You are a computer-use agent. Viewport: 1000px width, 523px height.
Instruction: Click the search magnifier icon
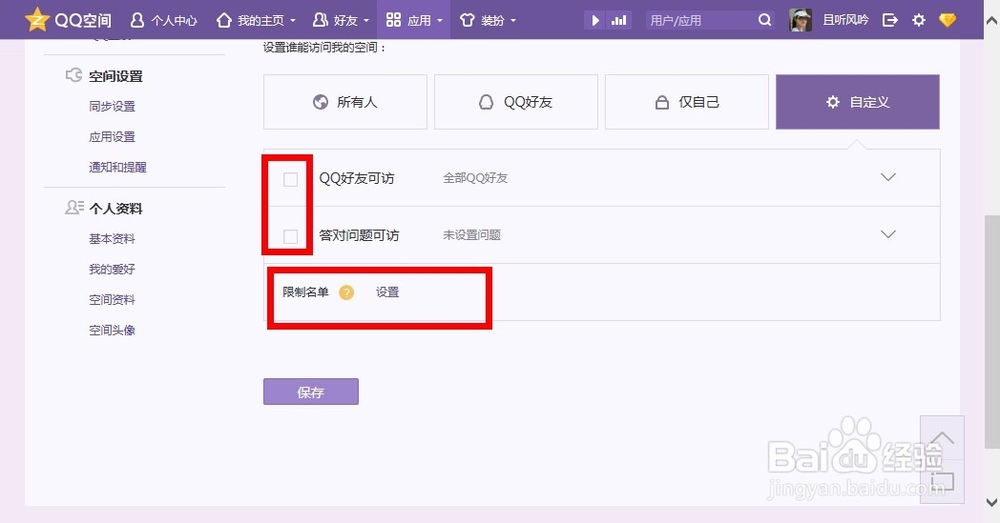click(765, 20)
